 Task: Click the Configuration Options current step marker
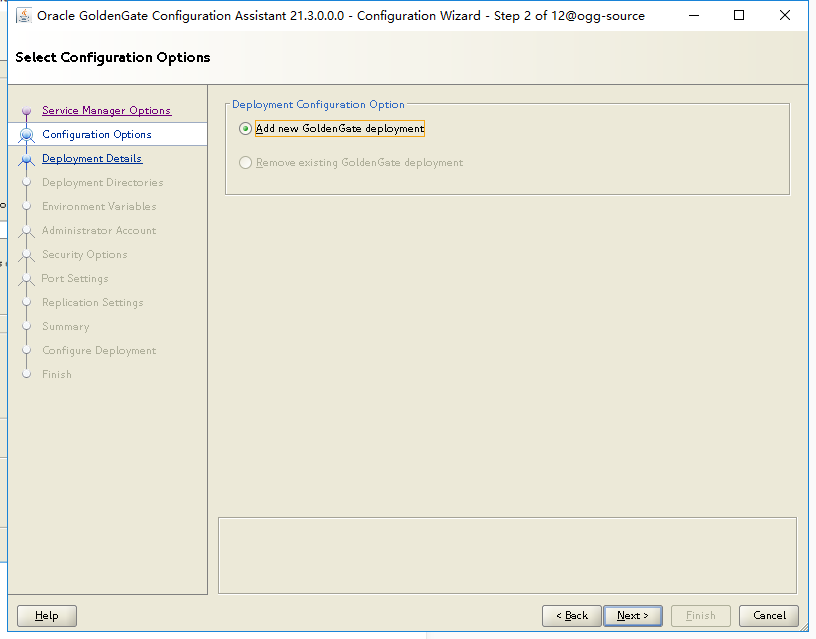pos(27,135)
